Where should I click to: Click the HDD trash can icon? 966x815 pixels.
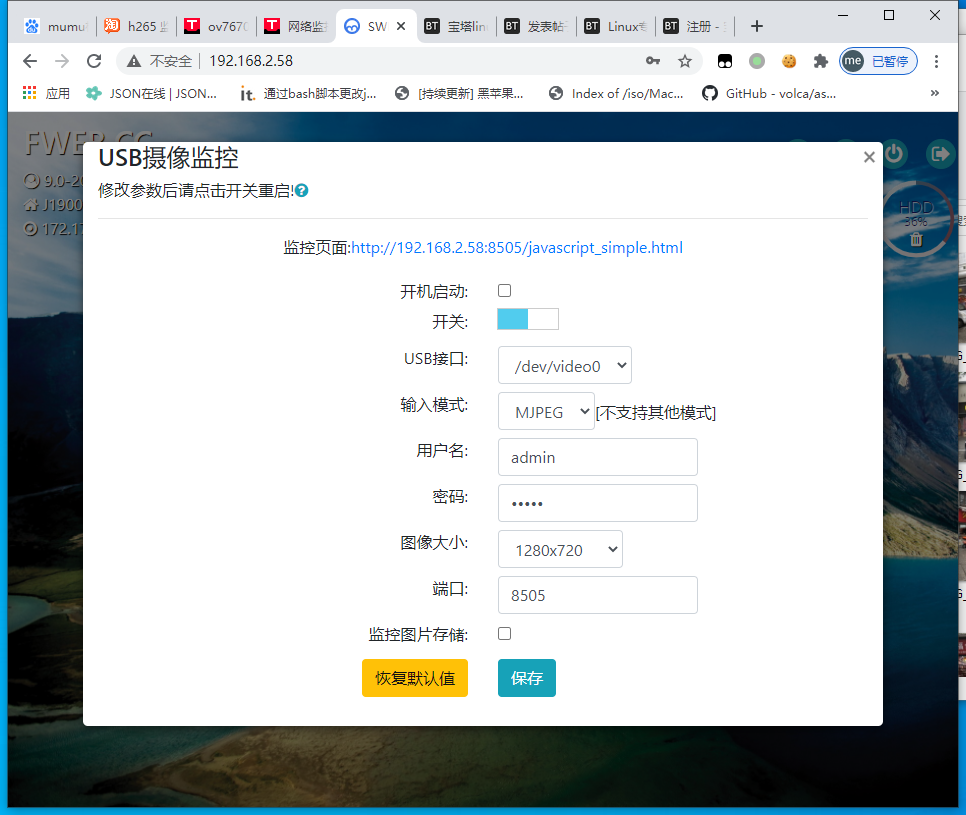point(916,239)
